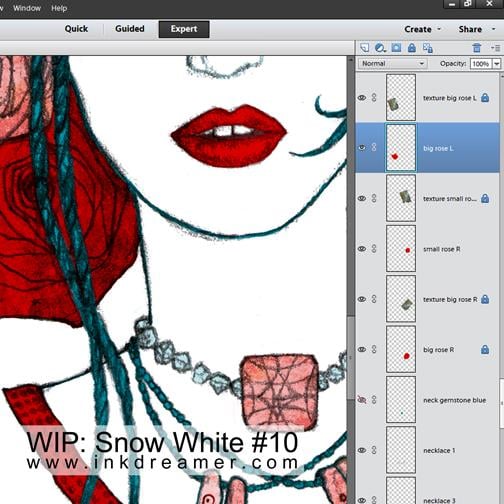Select layer name "neck gemstone blue"

point(454,400)
